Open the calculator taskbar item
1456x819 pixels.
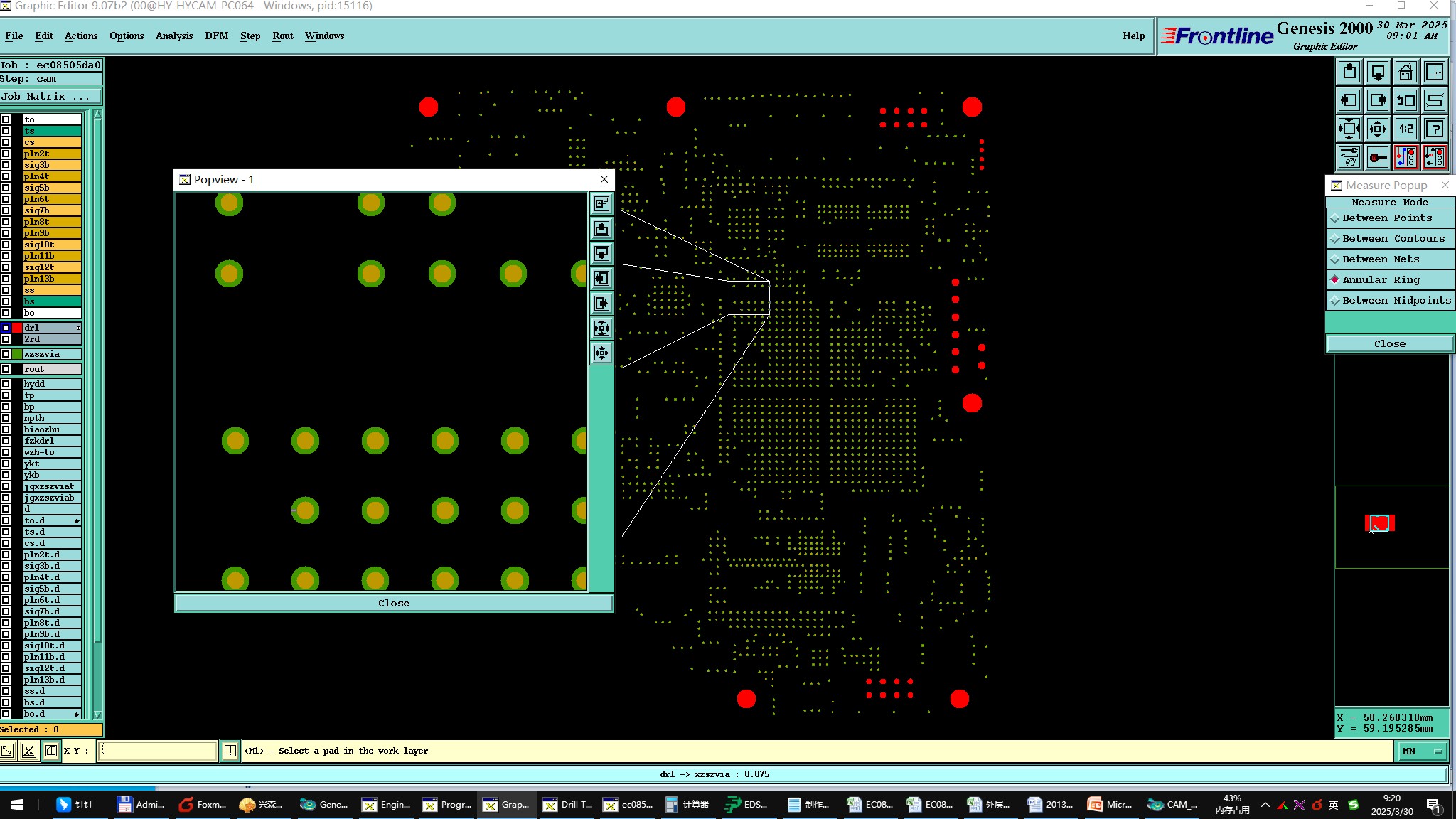point(687,805)
